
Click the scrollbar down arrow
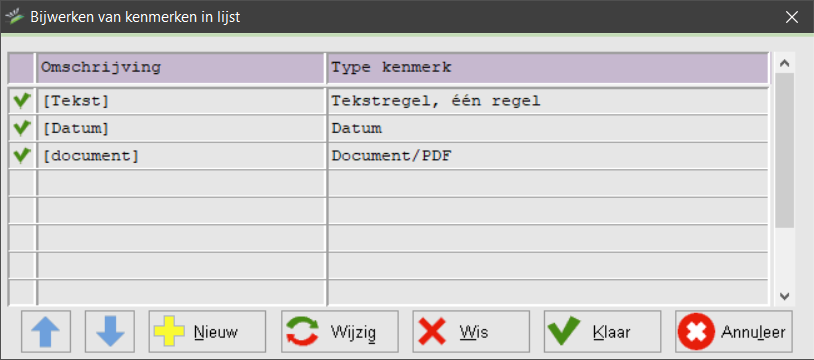coord(784,296)
